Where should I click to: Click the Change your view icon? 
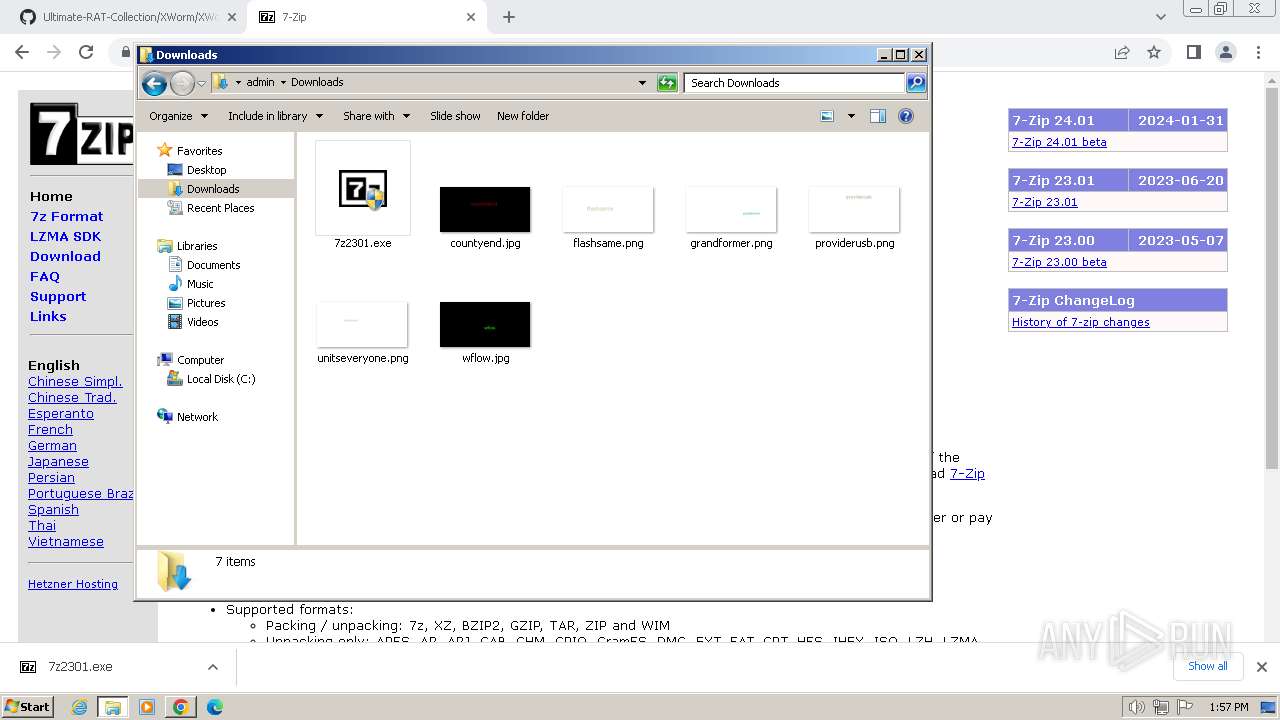coord(827,116)
